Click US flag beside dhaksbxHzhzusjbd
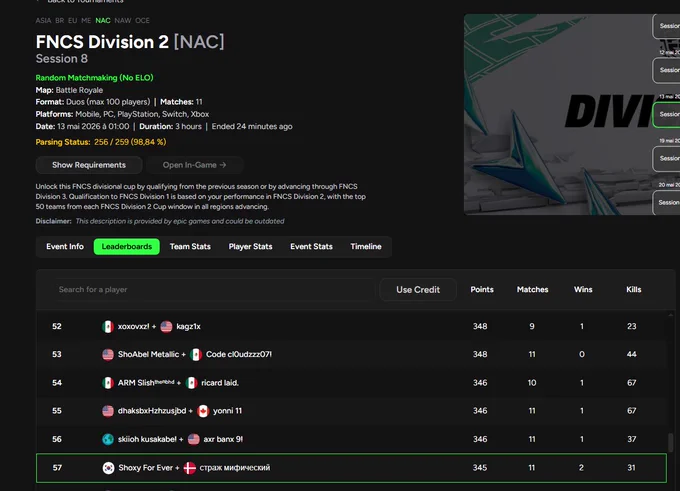Image resolution: width=680 pixels, height=491 pixels. tap(108, 411)
